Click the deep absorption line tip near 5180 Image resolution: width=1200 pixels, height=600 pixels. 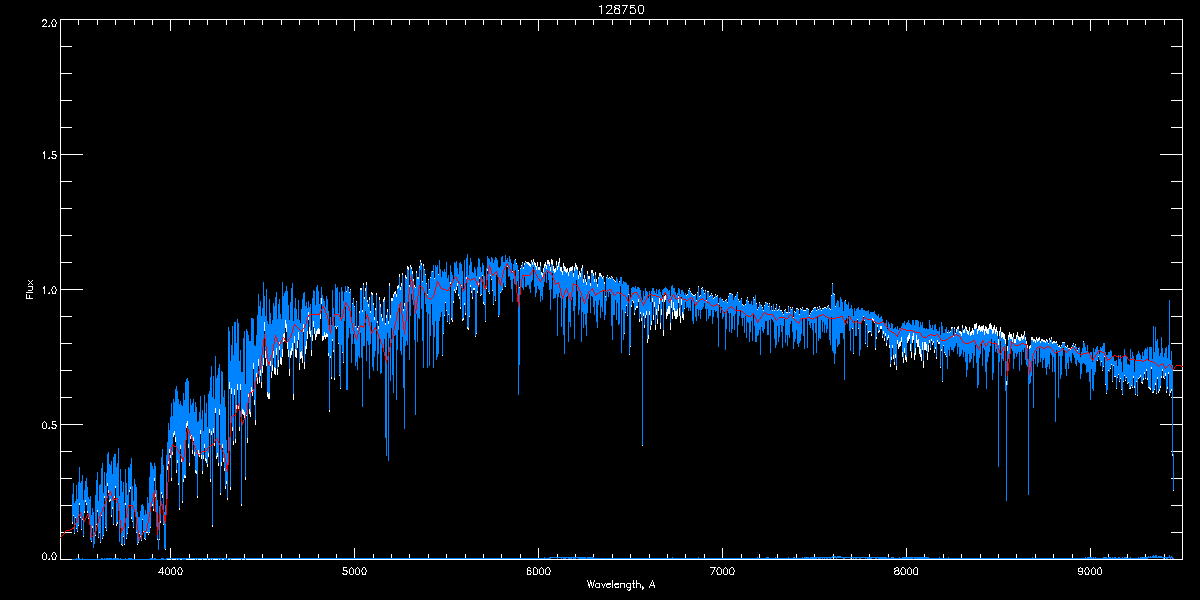pyautogui.click(x=388, y=459)
